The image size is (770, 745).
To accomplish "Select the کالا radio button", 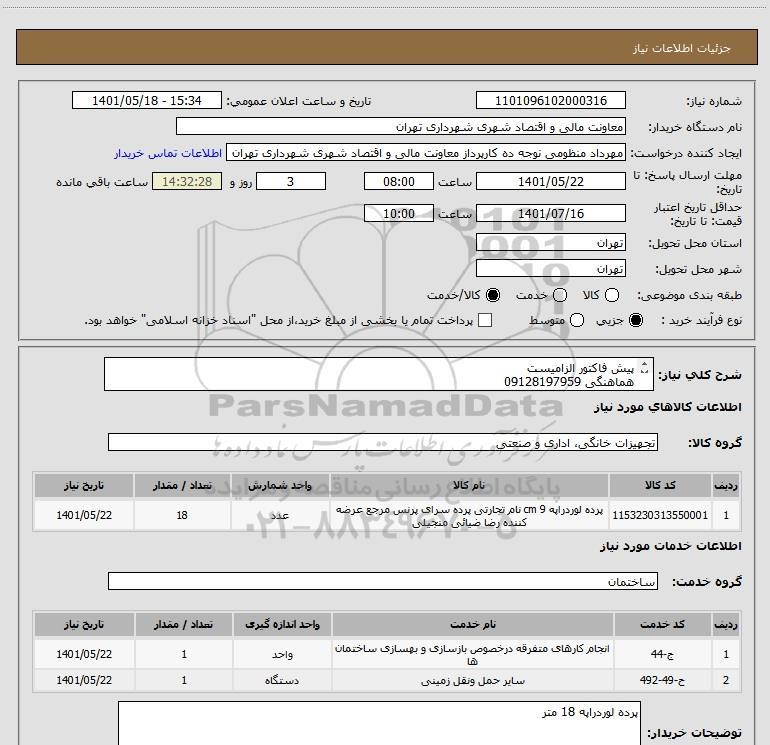I will 612,295.
